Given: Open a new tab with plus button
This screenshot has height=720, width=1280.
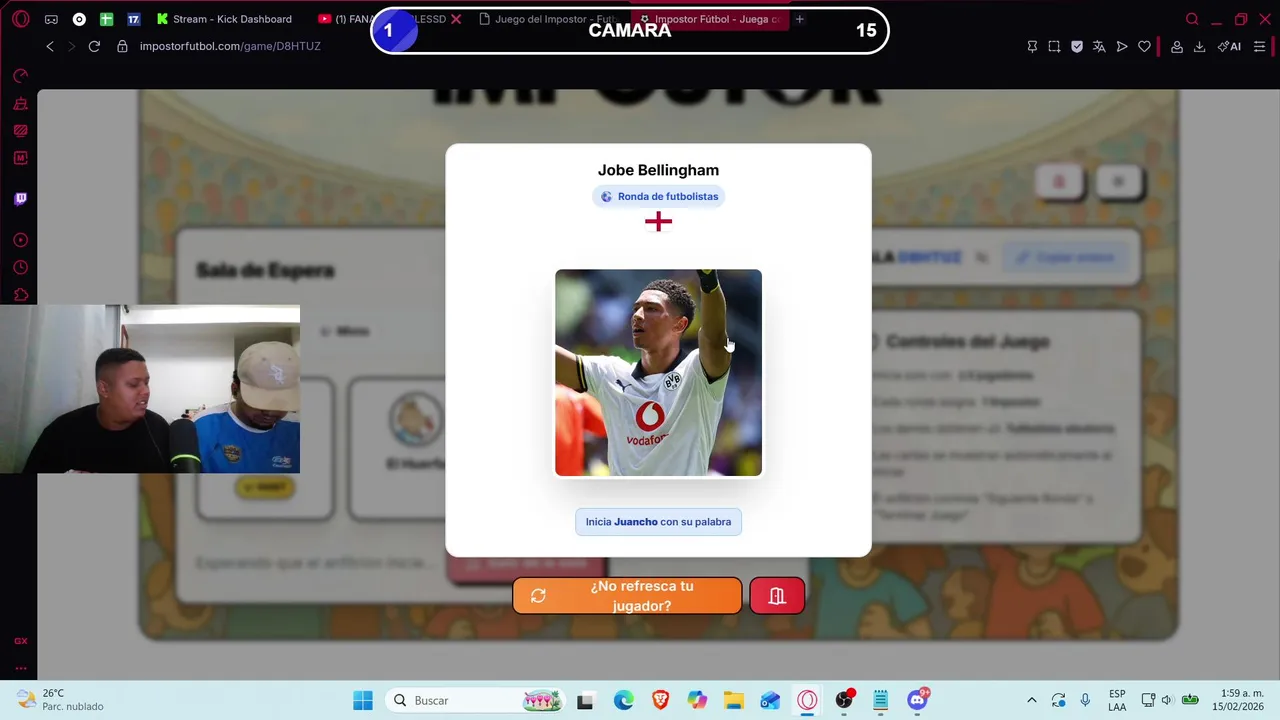Looking at the screenshot, I should [799, 19].
